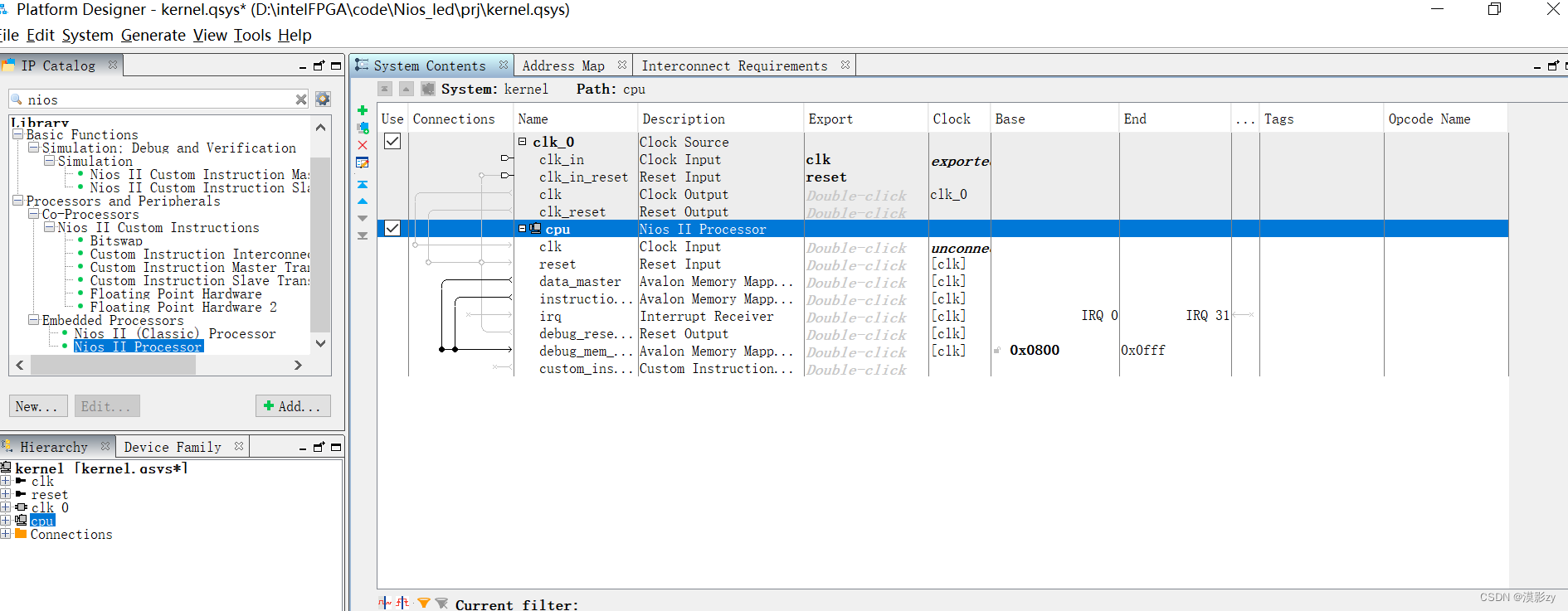Remove selected component with red X icon

(x=363, y=145)
